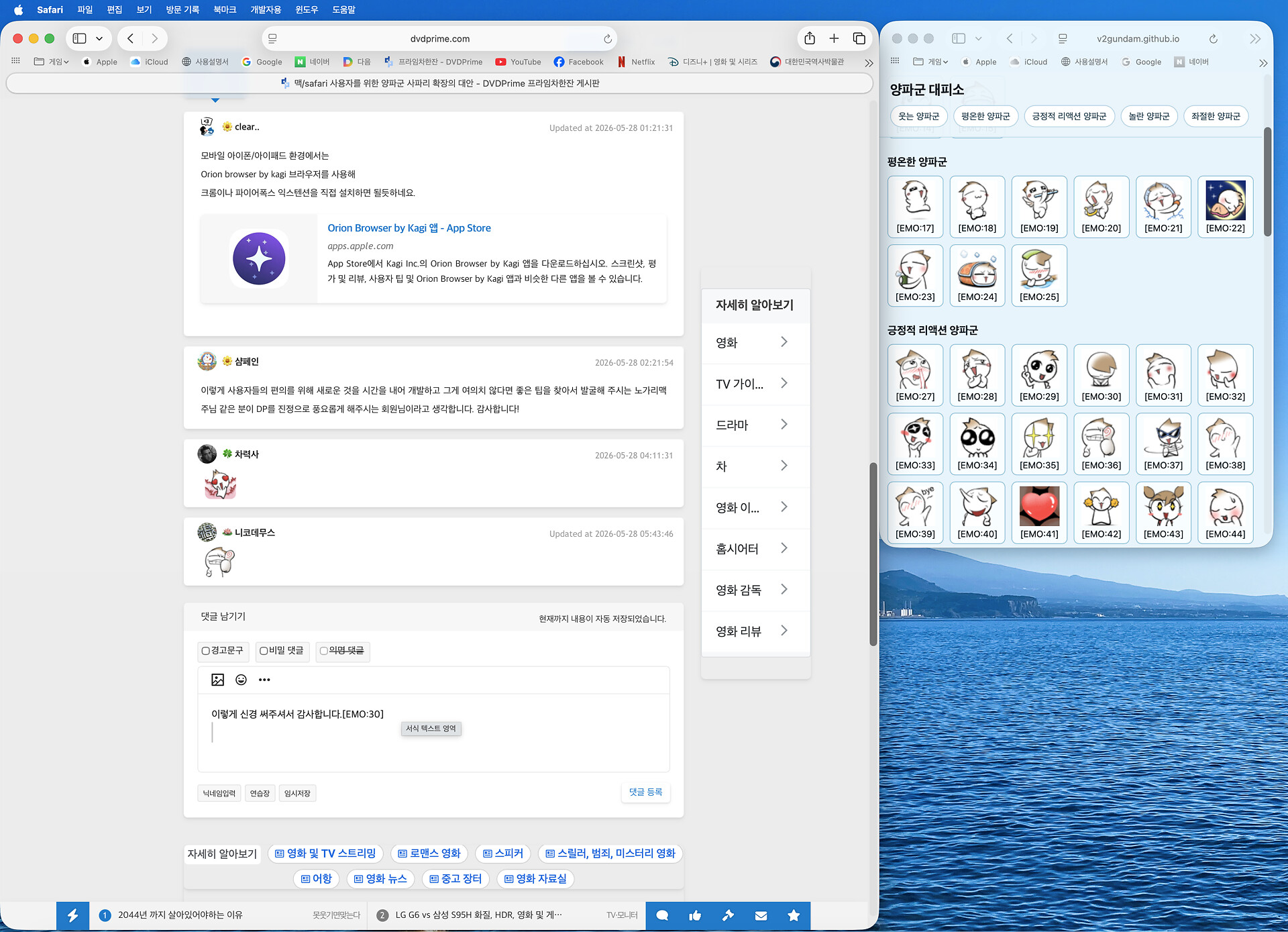Open a new tab with plus icon
Screen dimensions: 1288x932
point(834,38)
